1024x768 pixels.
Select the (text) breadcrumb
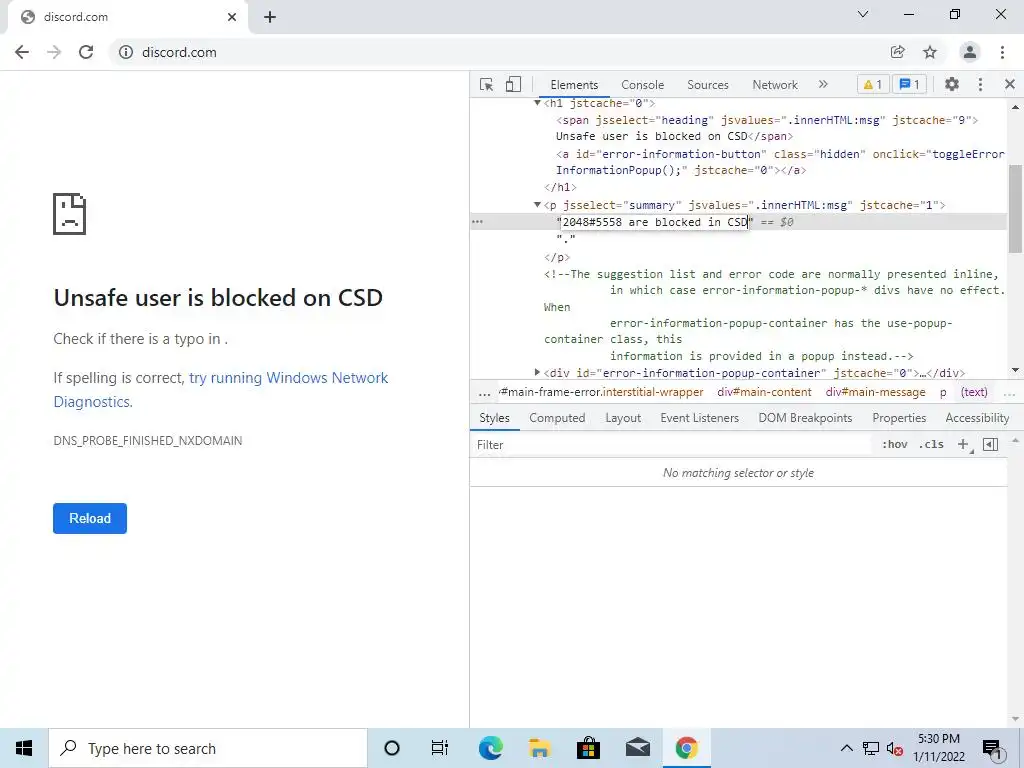pos(974,392)
